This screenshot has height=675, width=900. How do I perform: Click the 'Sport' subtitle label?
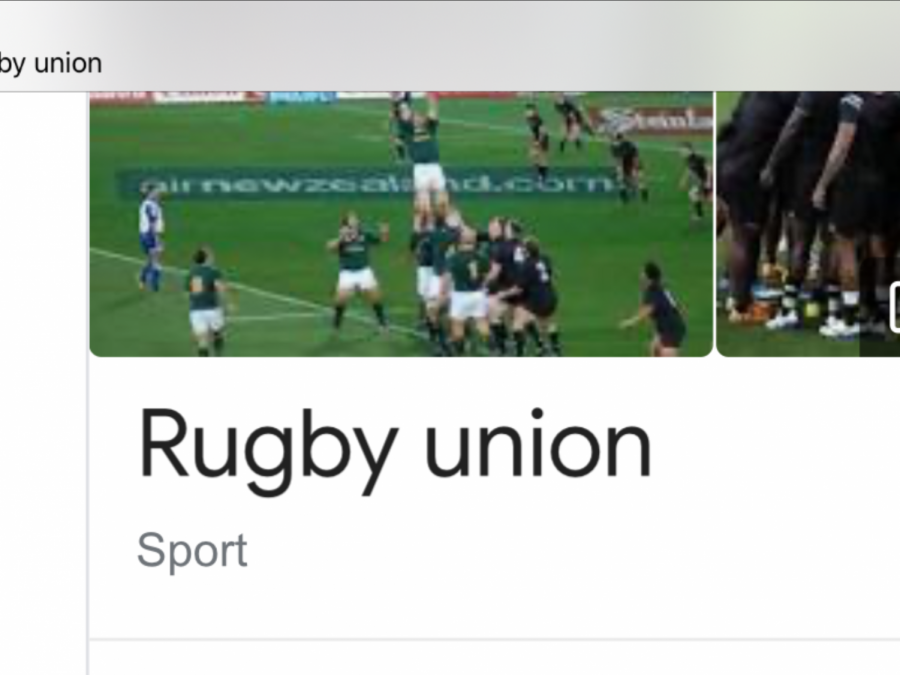[x=192, y=550]
